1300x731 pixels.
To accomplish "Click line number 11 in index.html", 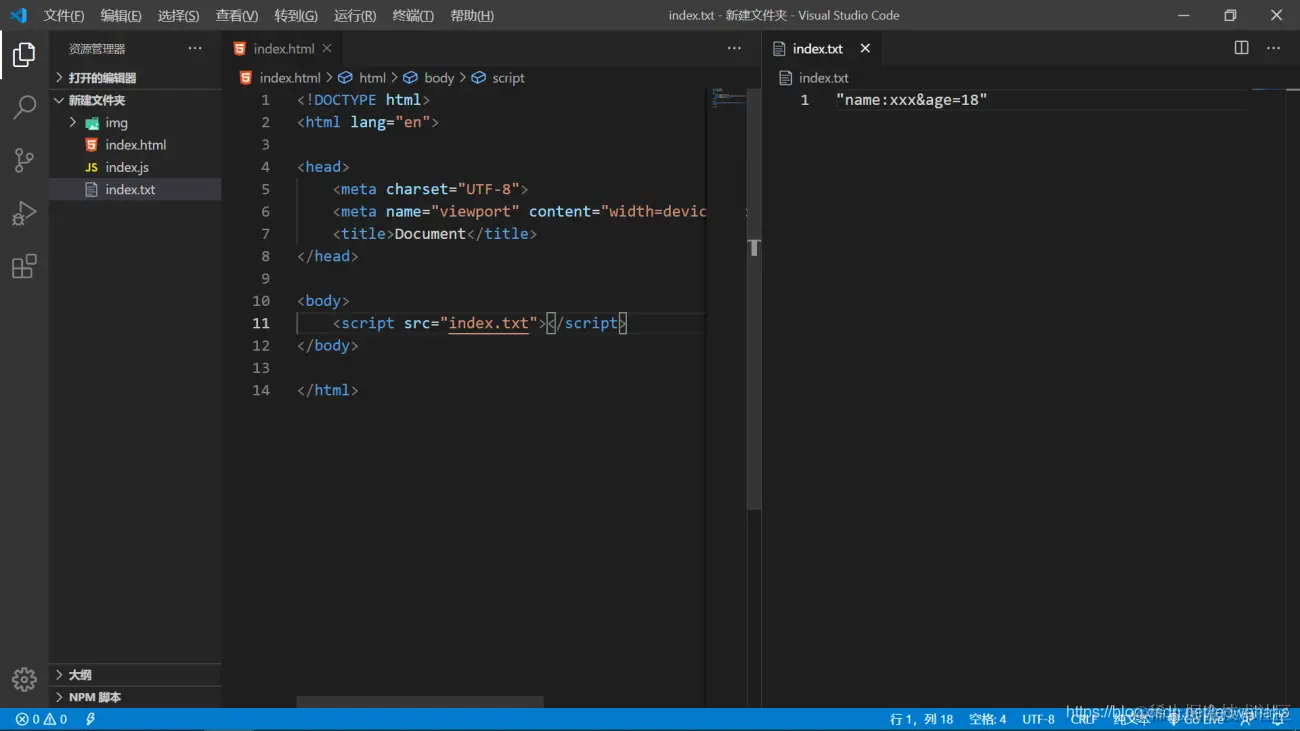I will (x=261, y=323).
